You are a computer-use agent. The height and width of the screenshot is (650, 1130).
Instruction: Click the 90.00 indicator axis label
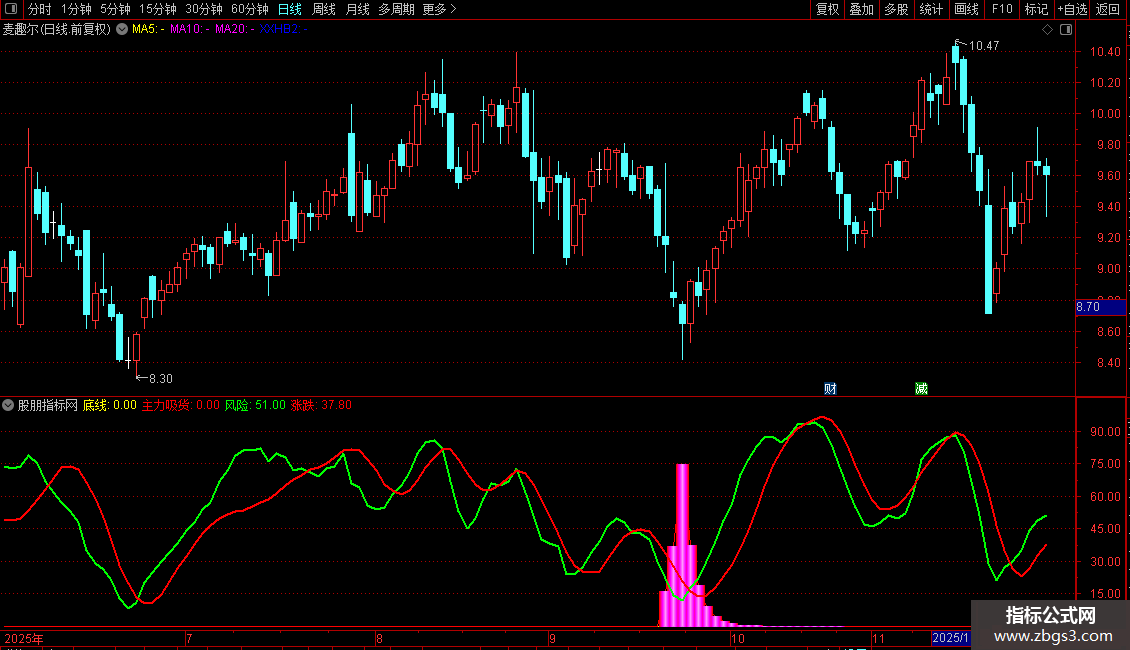point(1105,432)
